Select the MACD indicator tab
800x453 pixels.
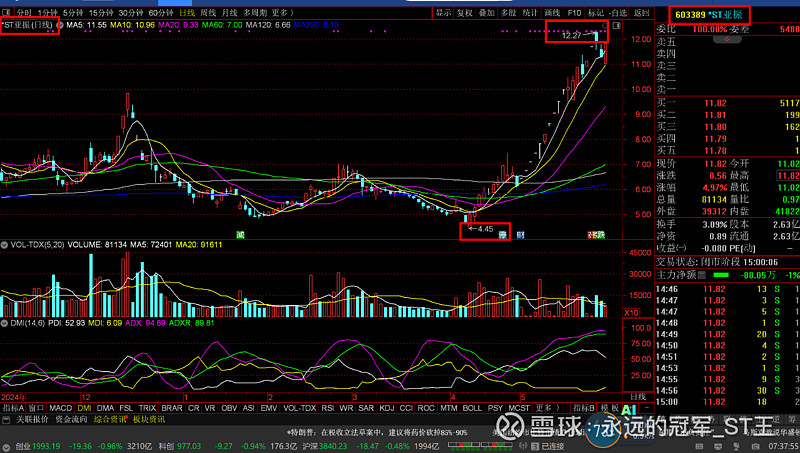coord(60,408)
